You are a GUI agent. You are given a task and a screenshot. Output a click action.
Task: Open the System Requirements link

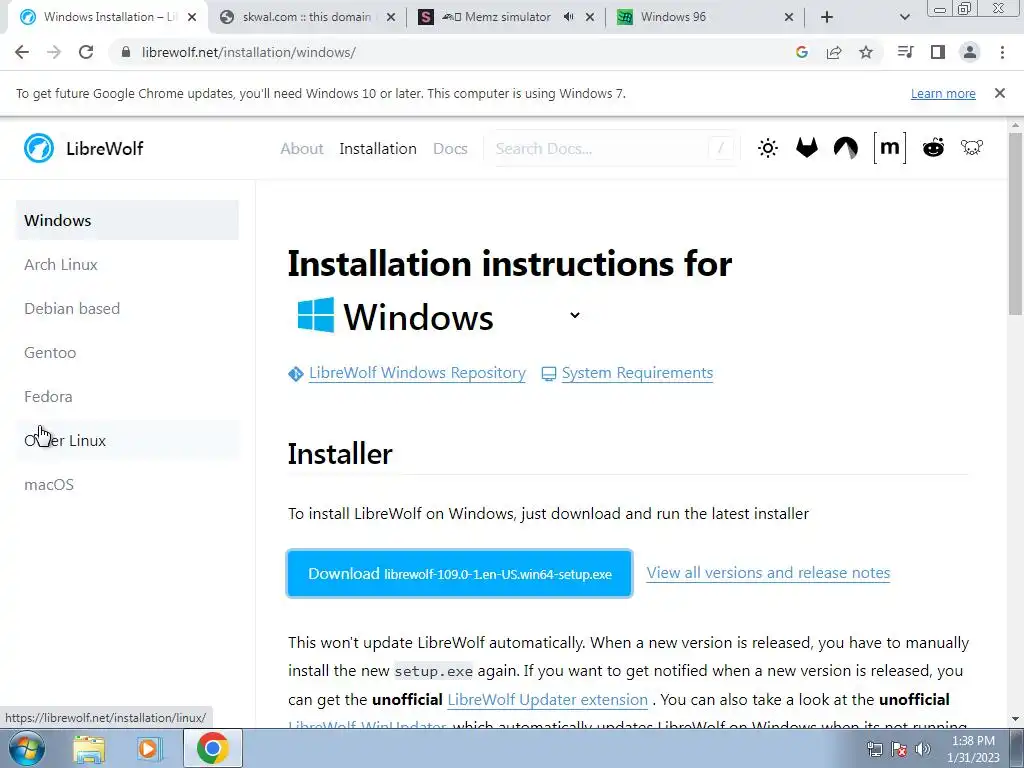[637, 373]
